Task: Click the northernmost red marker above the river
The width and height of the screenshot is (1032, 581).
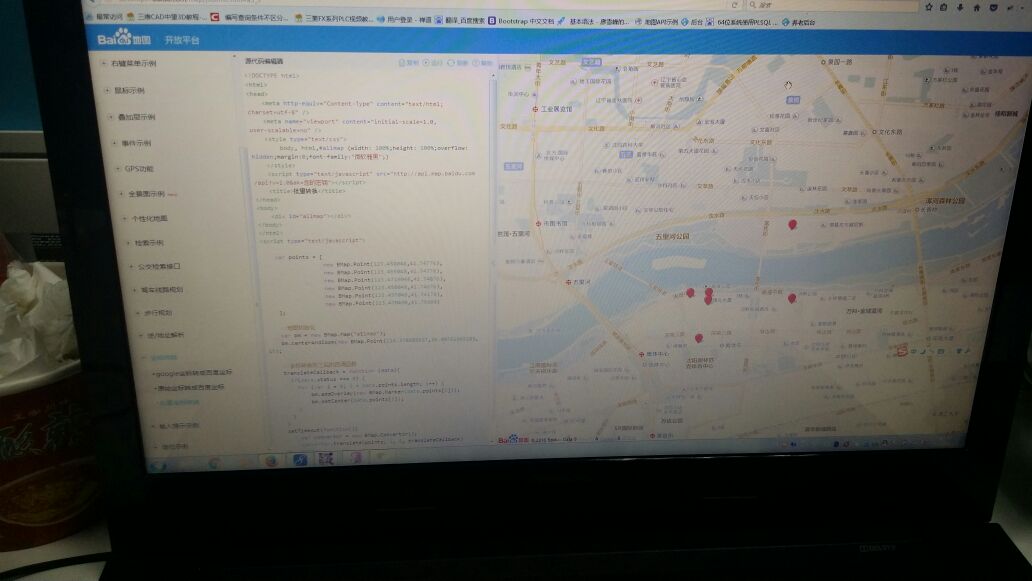Action: click(792, 225)
